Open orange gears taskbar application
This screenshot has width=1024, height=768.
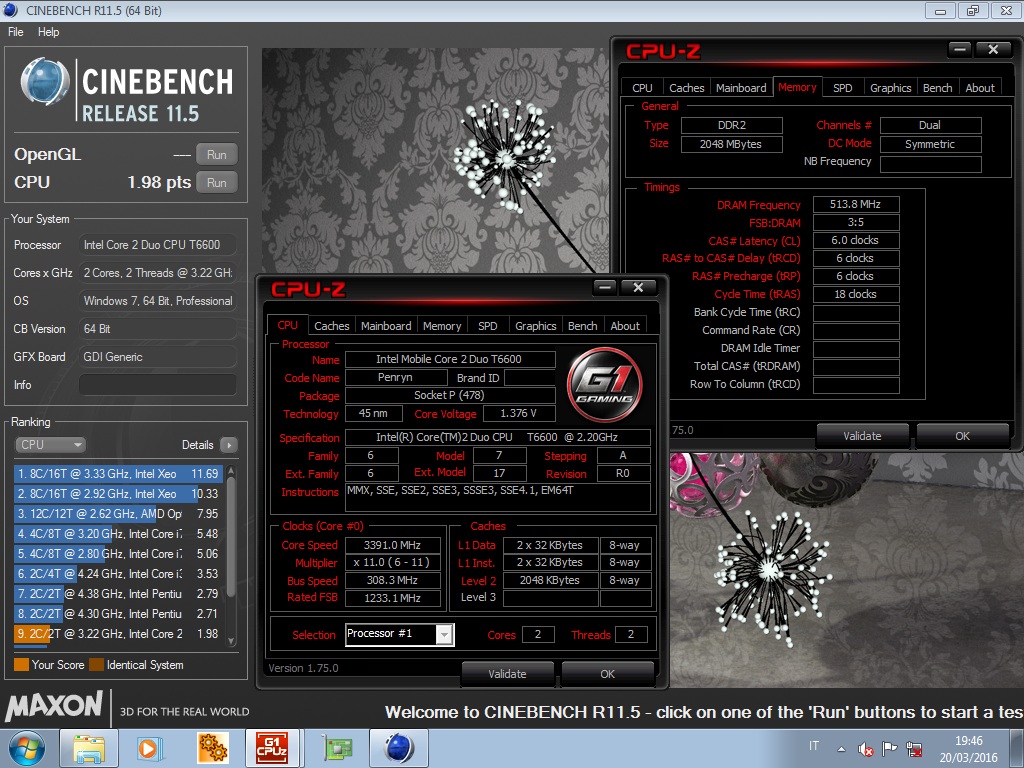coord(212,748)
